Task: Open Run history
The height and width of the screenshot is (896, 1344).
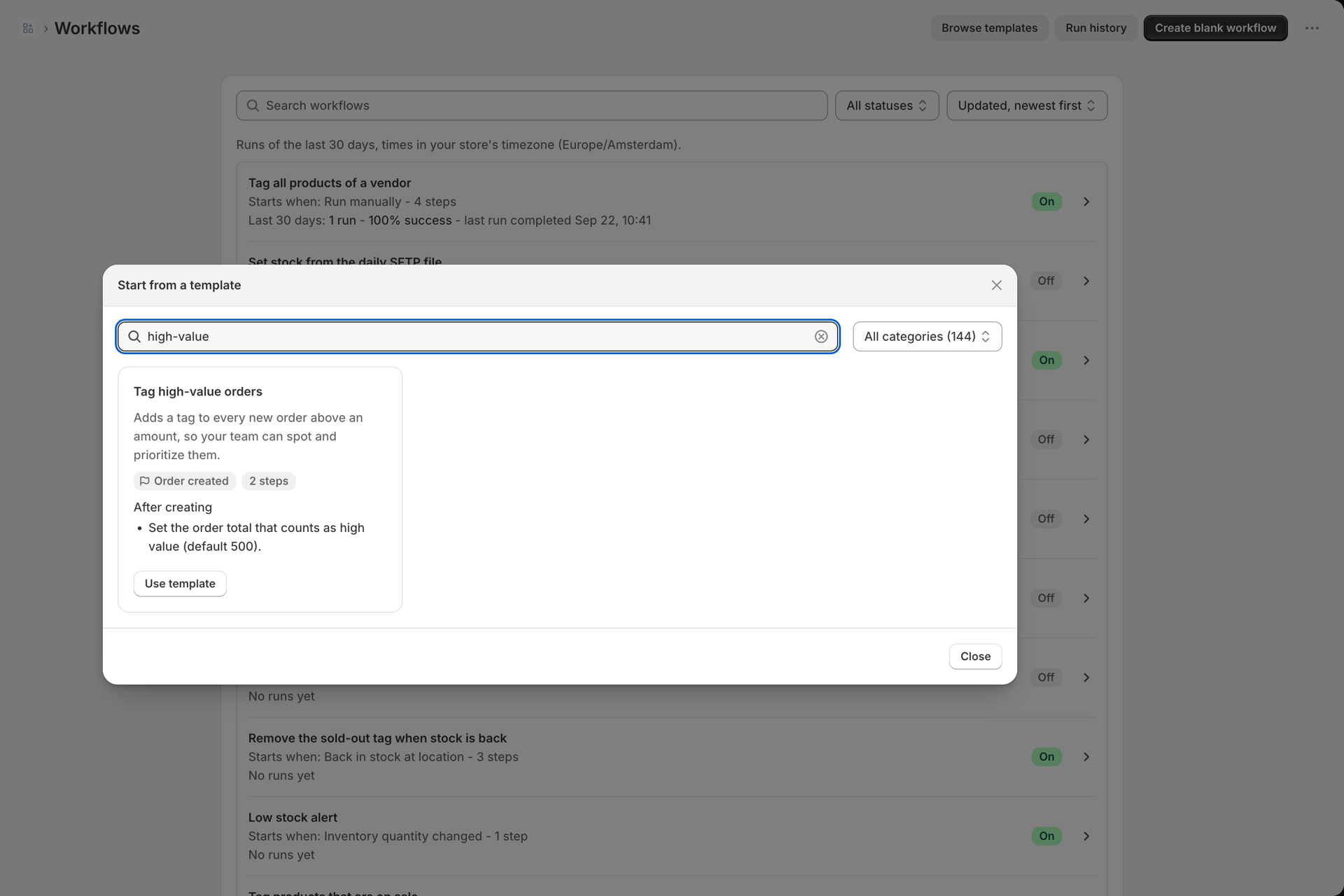Action: pos(1095,28)
